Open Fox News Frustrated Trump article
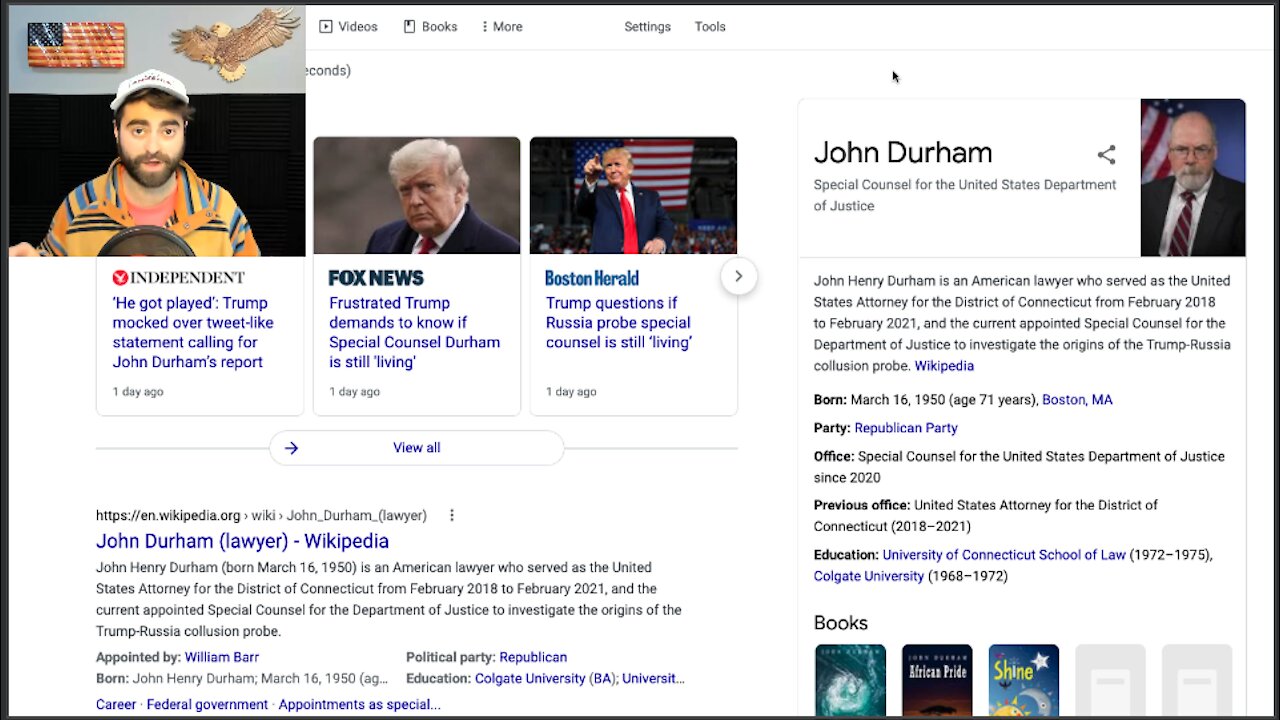This screenshot has width=1280, height=720. (x=414, y=332)
